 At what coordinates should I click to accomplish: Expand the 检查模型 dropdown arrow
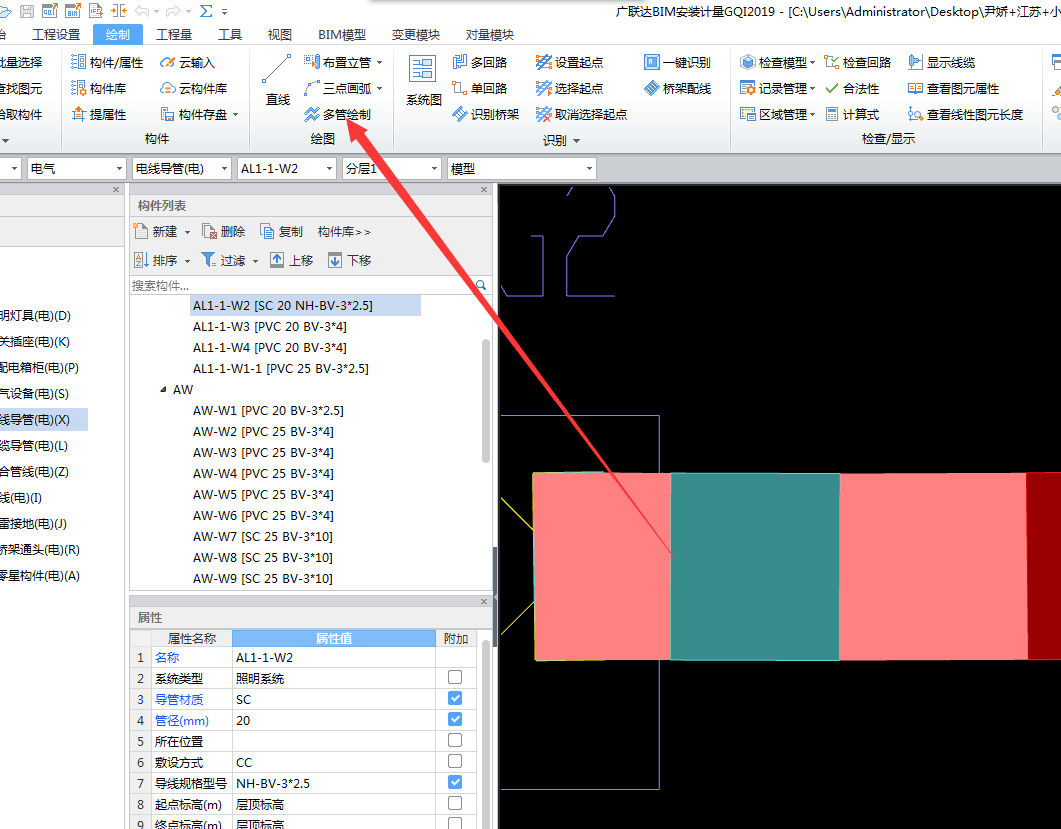812,63
